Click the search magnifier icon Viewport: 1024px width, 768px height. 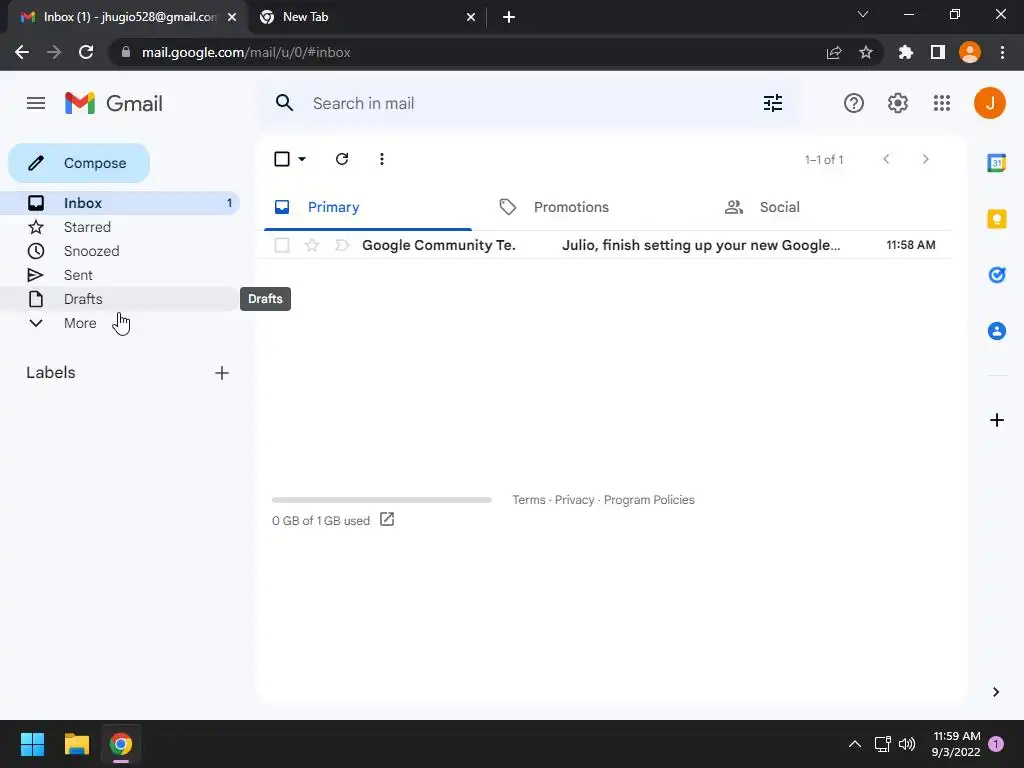pos(284,103)
